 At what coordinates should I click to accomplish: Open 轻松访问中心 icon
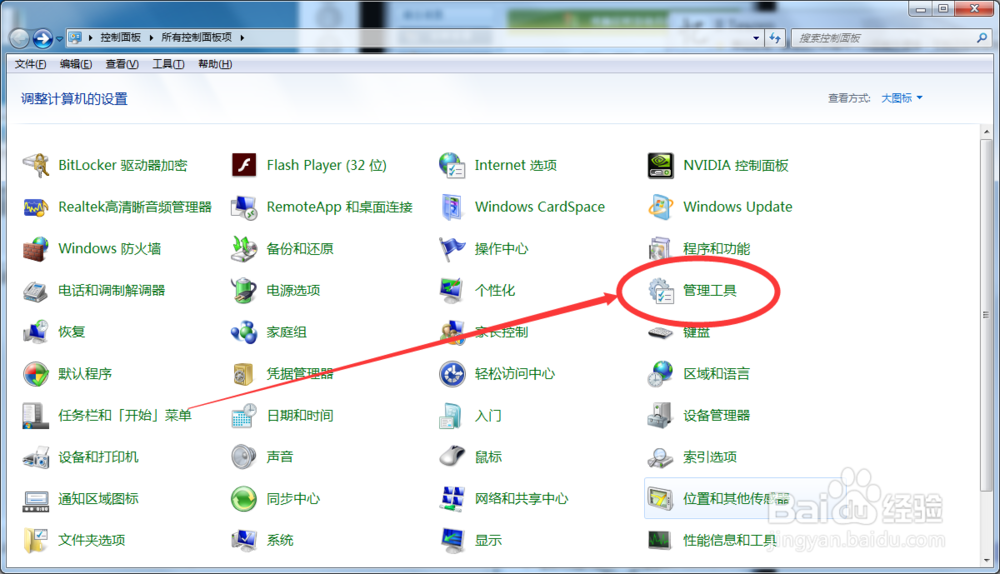click(452, 374)
